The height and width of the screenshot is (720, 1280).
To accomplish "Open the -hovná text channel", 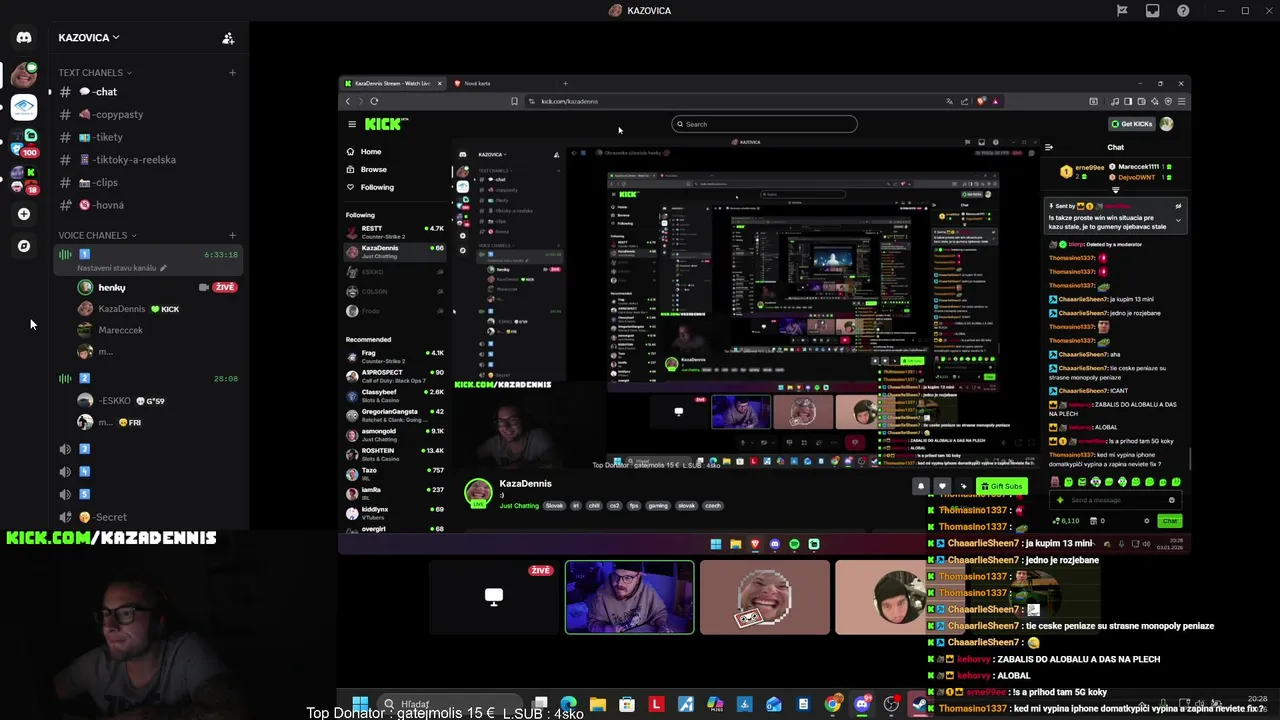I will pyautogui.click(x=149, y=205).
